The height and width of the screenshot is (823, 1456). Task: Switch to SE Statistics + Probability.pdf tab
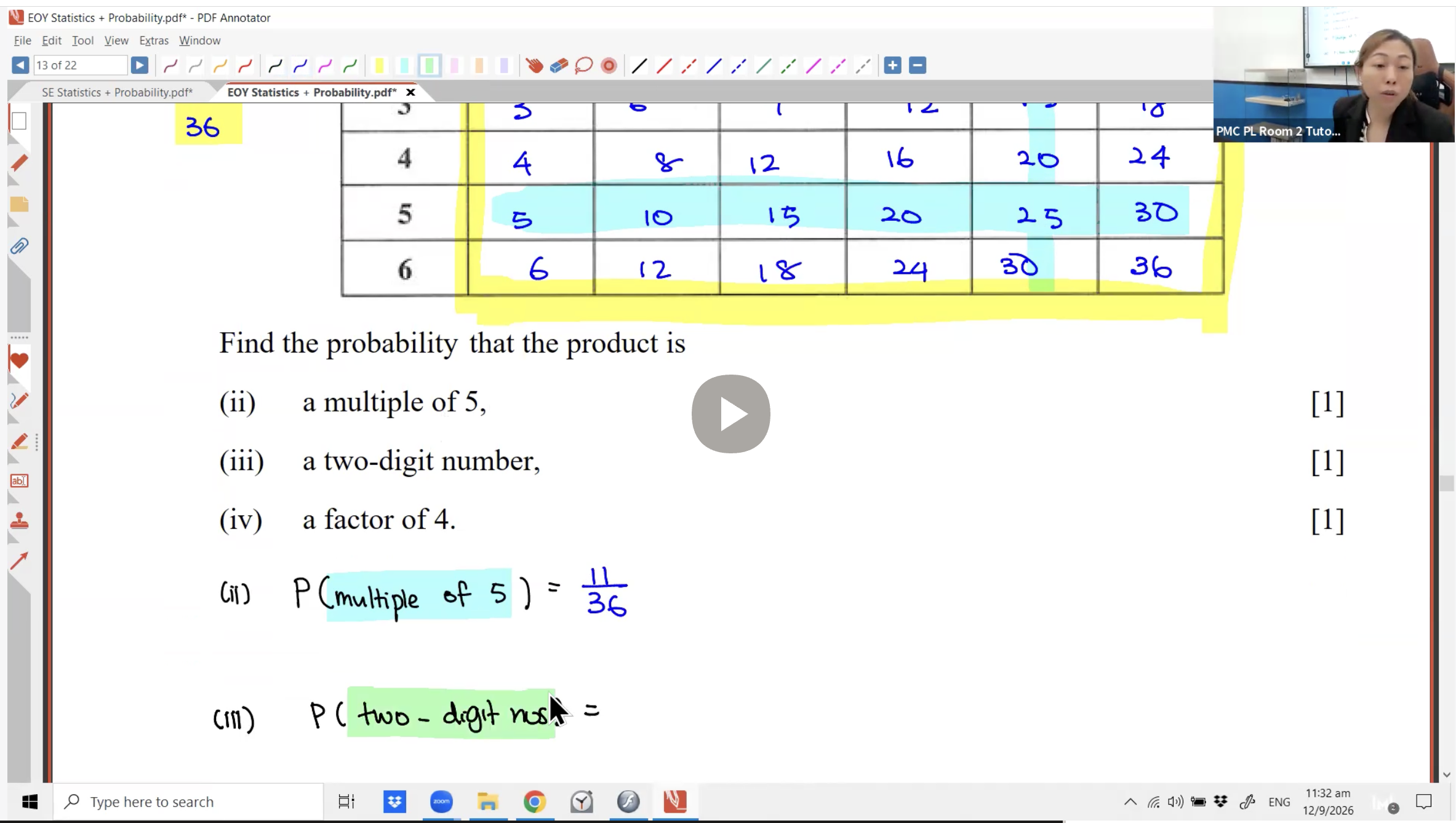coord(117,92)
